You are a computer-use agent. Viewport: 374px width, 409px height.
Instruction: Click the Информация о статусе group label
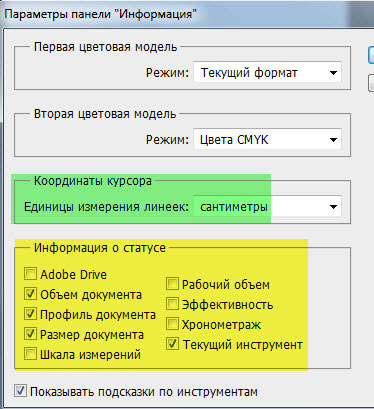(100, 248)
